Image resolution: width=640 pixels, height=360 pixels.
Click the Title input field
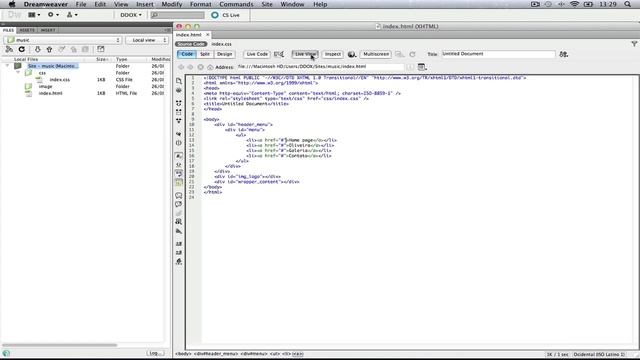498,54
